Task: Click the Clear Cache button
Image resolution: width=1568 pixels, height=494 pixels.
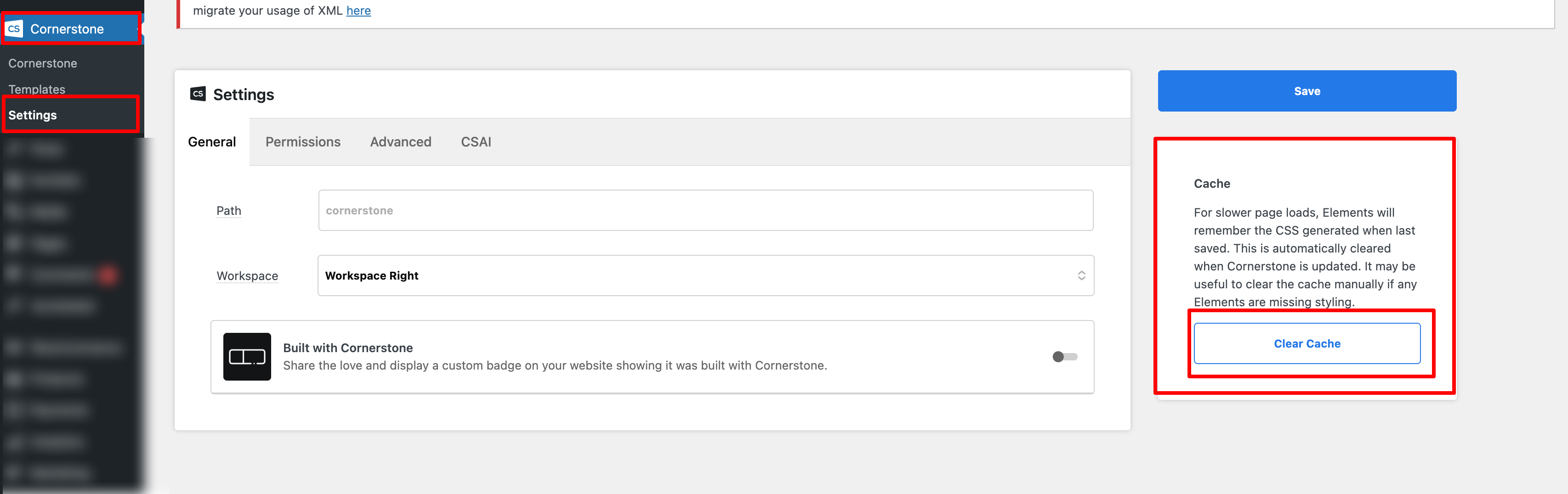Action: click(1306, 344)
